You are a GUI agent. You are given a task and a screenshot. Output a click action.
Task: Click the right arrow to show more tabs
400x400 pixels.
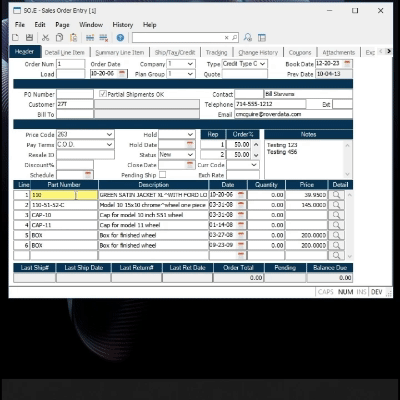[389, 51]
